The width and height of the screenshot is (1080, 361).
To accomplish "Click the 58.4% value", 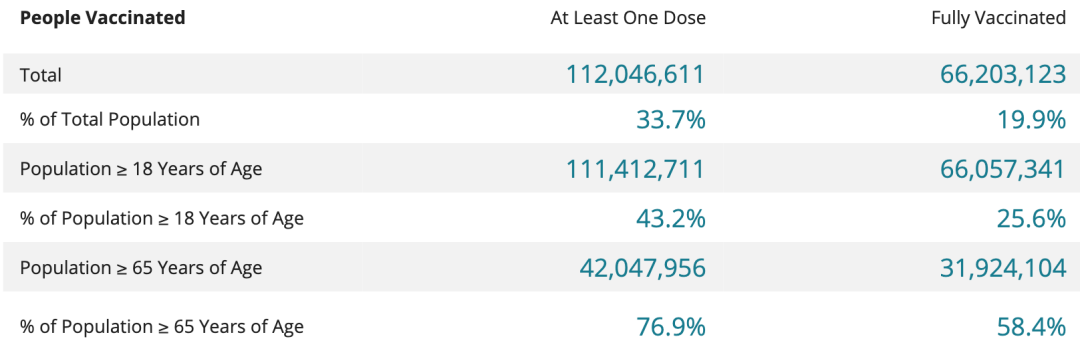I will [1032, 327].
